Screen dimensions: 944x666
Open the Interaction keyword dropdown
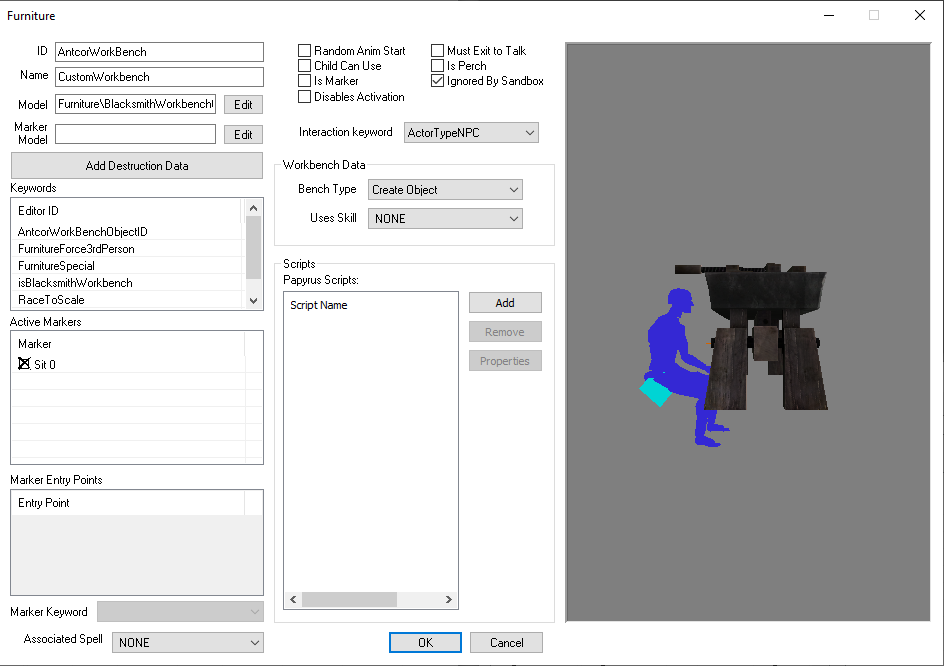point(471,133)
